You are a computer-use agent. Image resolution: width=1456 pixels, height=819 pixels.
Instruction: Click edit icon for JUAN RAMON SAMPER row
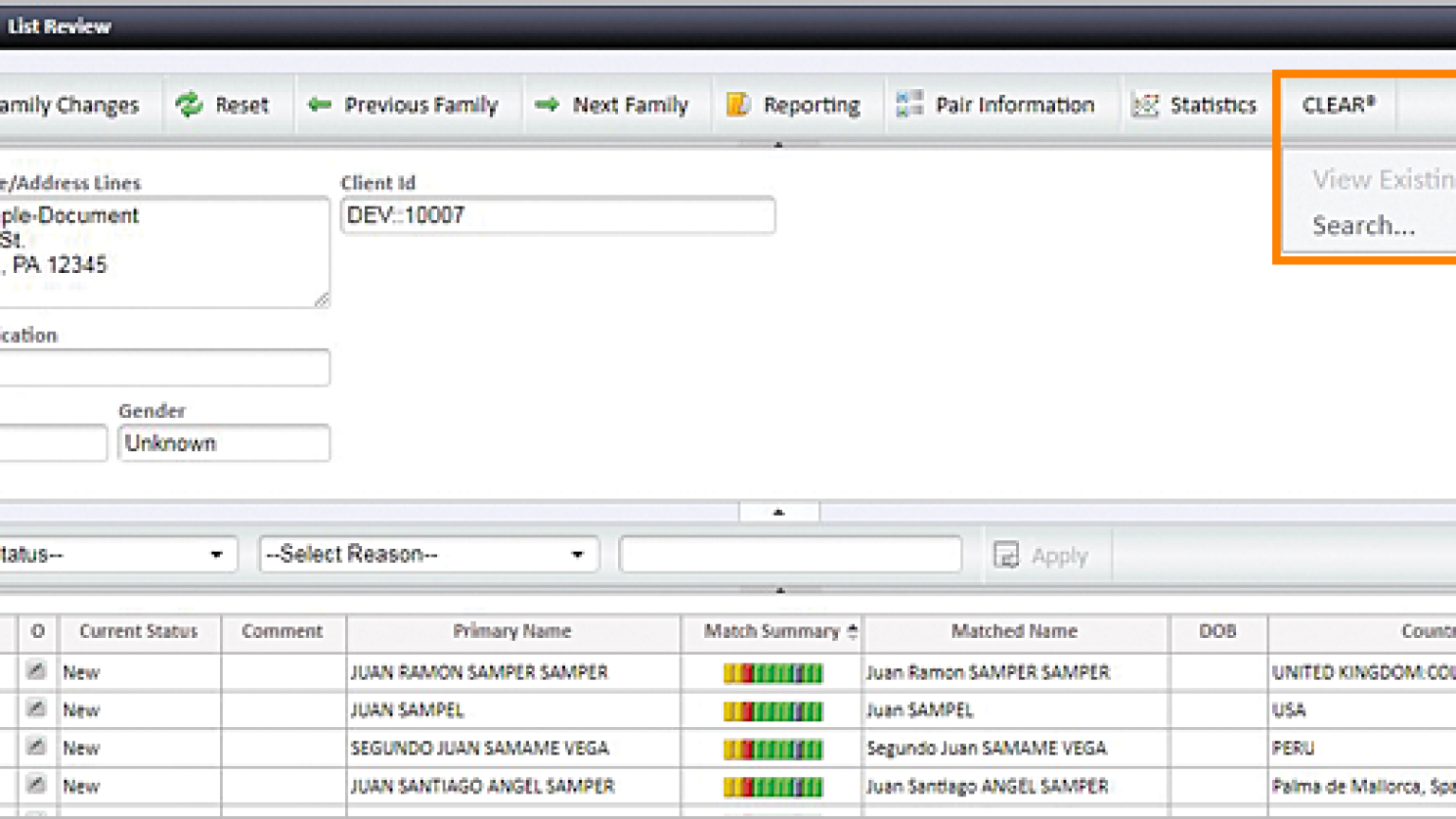coord(36,671)
